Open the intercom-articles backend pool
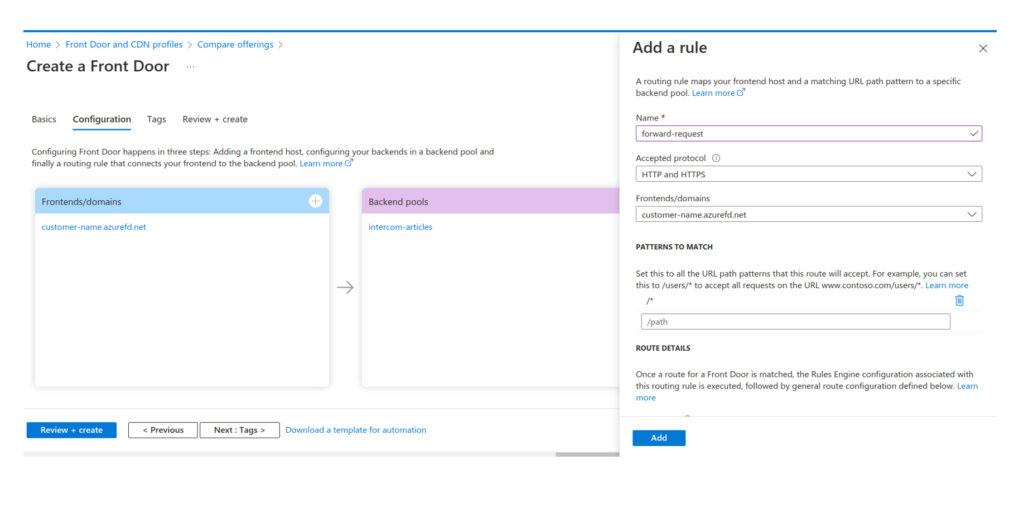This screenshot has width=1024, height=523. tap(400, 227)
